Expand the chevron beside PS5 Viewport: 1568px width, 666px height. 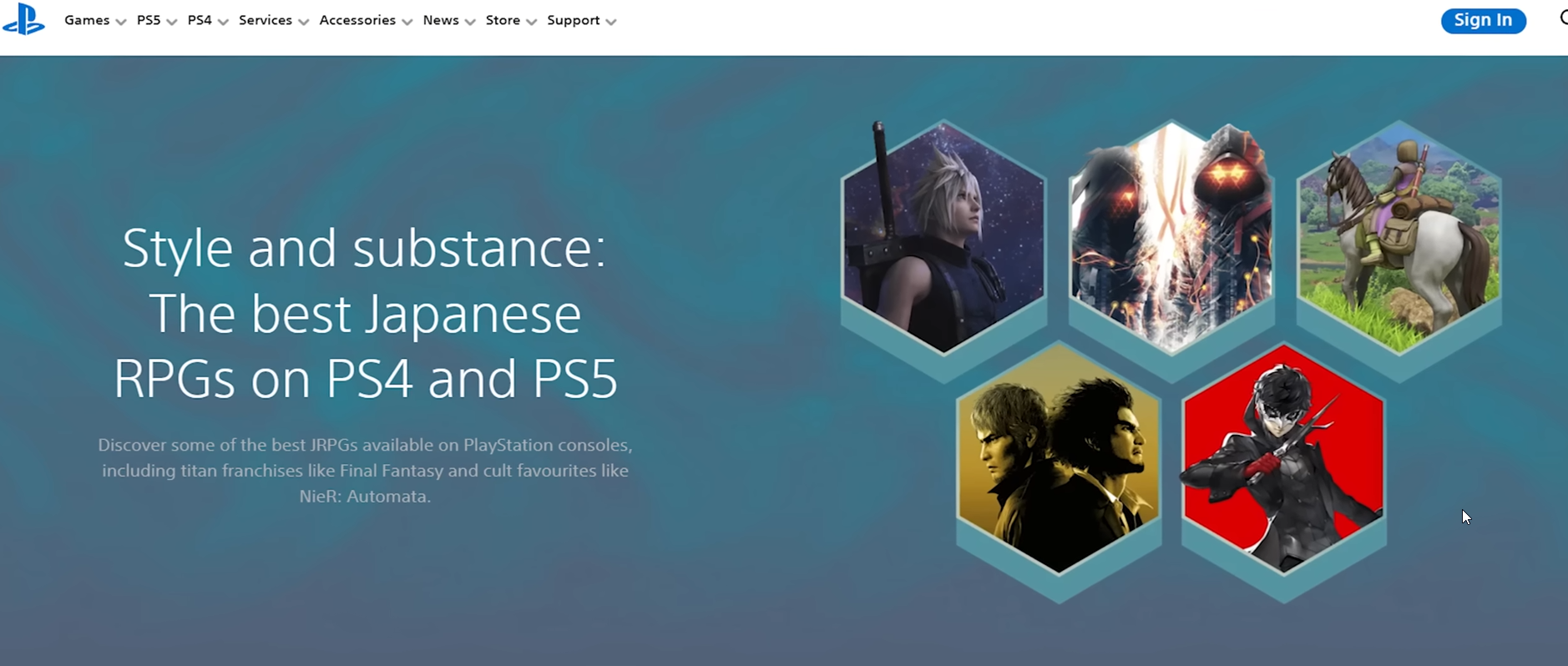click(172, 22)
